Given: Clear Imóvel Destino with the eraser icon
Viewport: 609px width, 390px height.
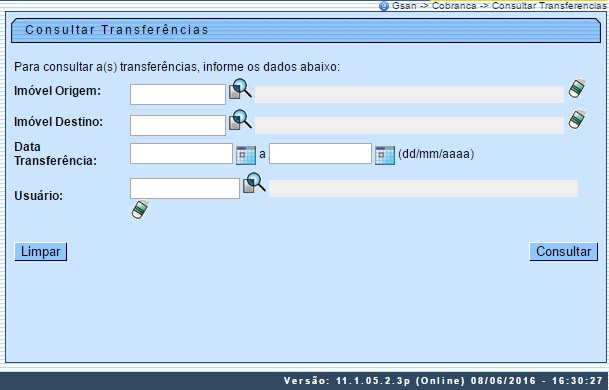Looking at the screenshot, I should click(577, 119).
